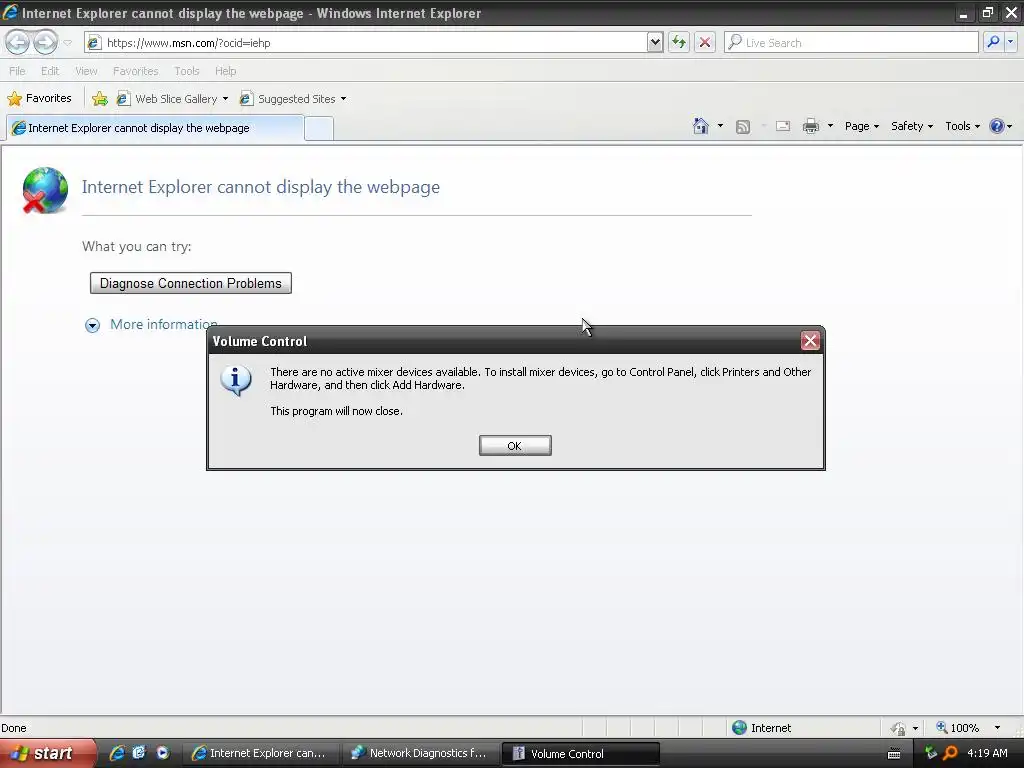Click the keyboard icon on taskbar
The image size is (1024, 768).
click(894, 754)
